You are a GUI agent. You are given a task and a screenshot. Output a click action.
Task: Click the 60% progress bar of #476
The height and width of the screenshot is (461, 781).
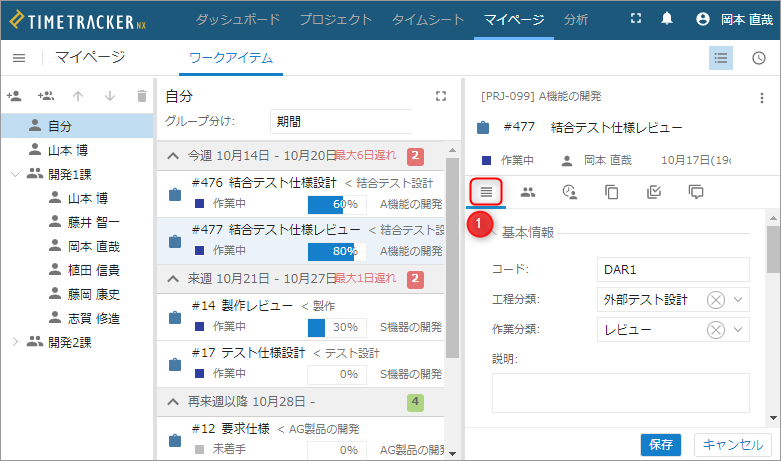tap(337, 204)
